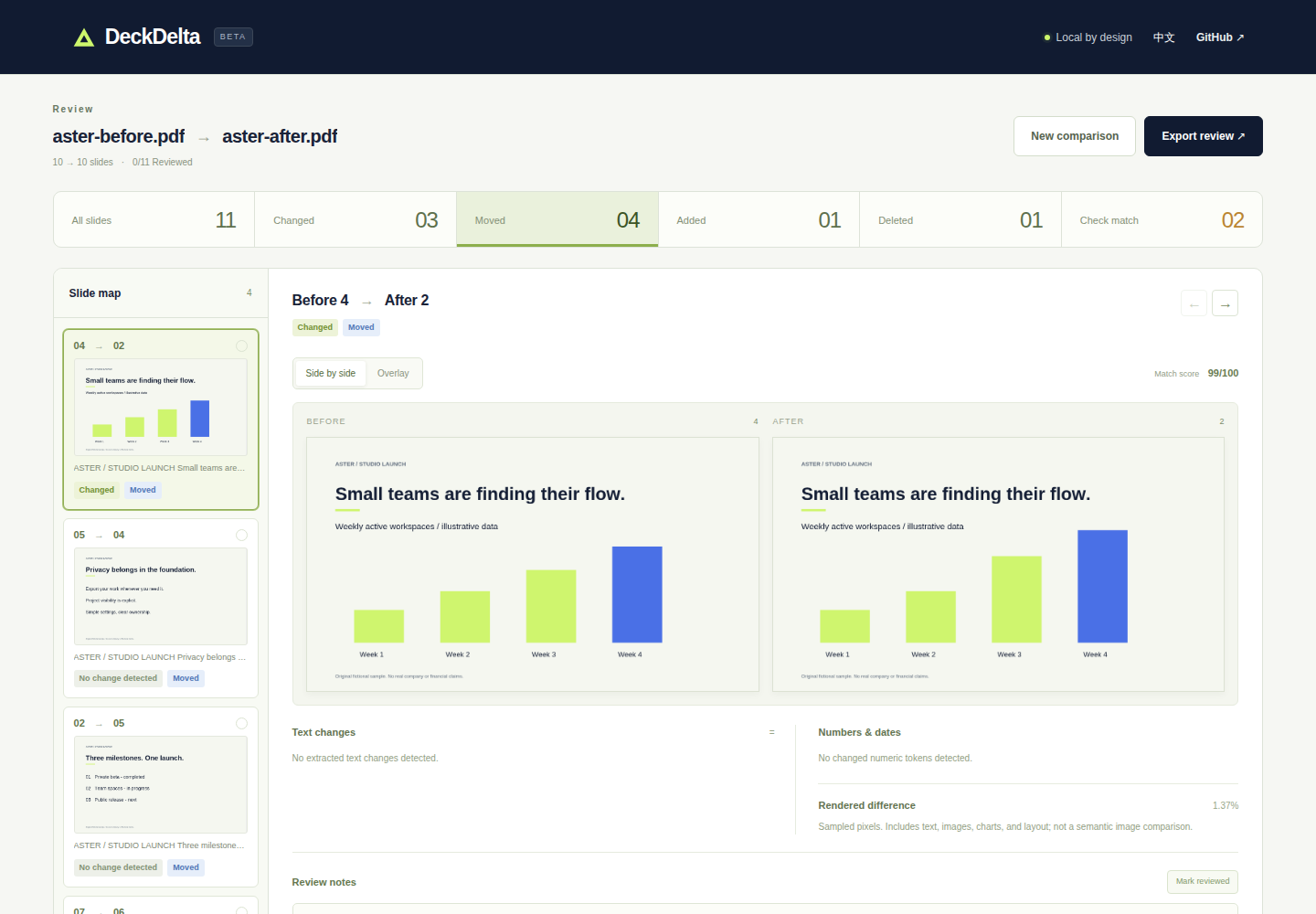Click 'Moved' tag under Before 4 heading
This screenshot has width=1316, height=914.
point(361,327)
